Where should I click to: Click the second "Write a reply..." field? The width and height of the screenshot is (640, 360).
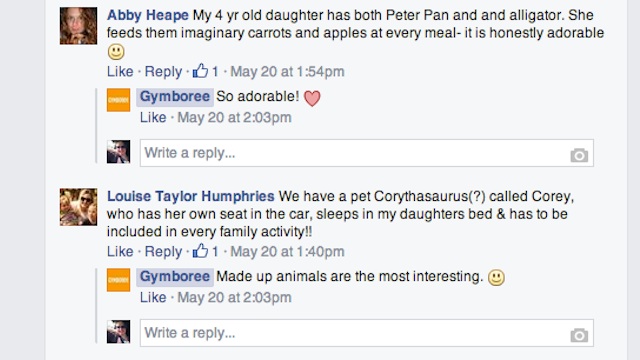[367, 333]
